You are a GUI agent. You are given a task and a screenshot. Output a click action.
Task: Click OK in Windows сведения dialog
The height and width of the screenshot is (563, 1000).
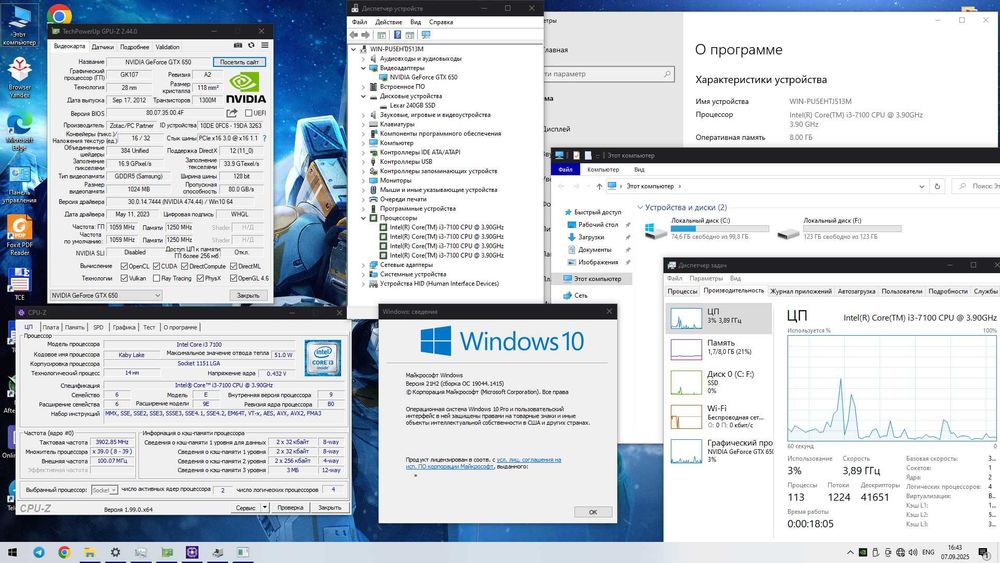pyautogui.click(x=592, y=512)
